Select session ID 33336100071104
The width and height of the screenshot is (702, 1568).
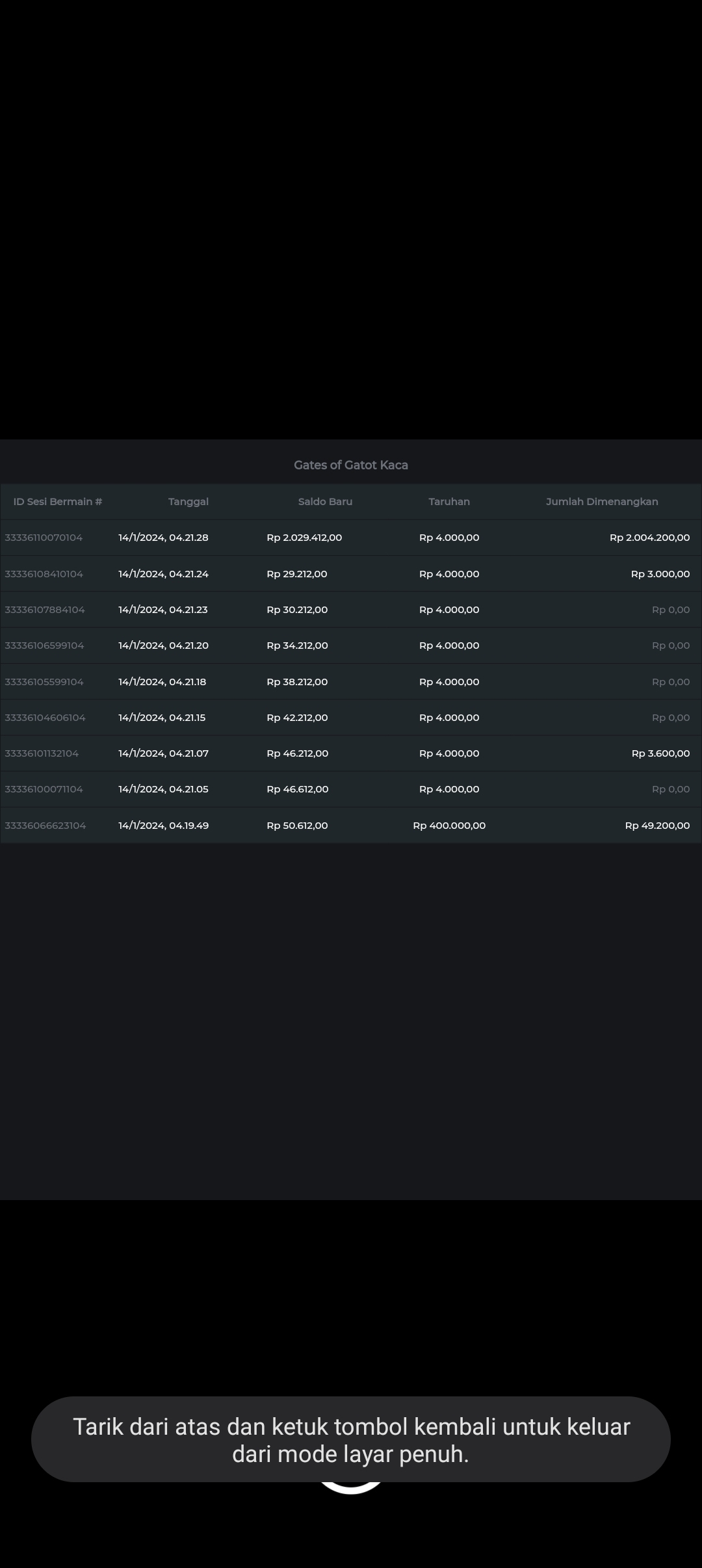pos(44,789)
